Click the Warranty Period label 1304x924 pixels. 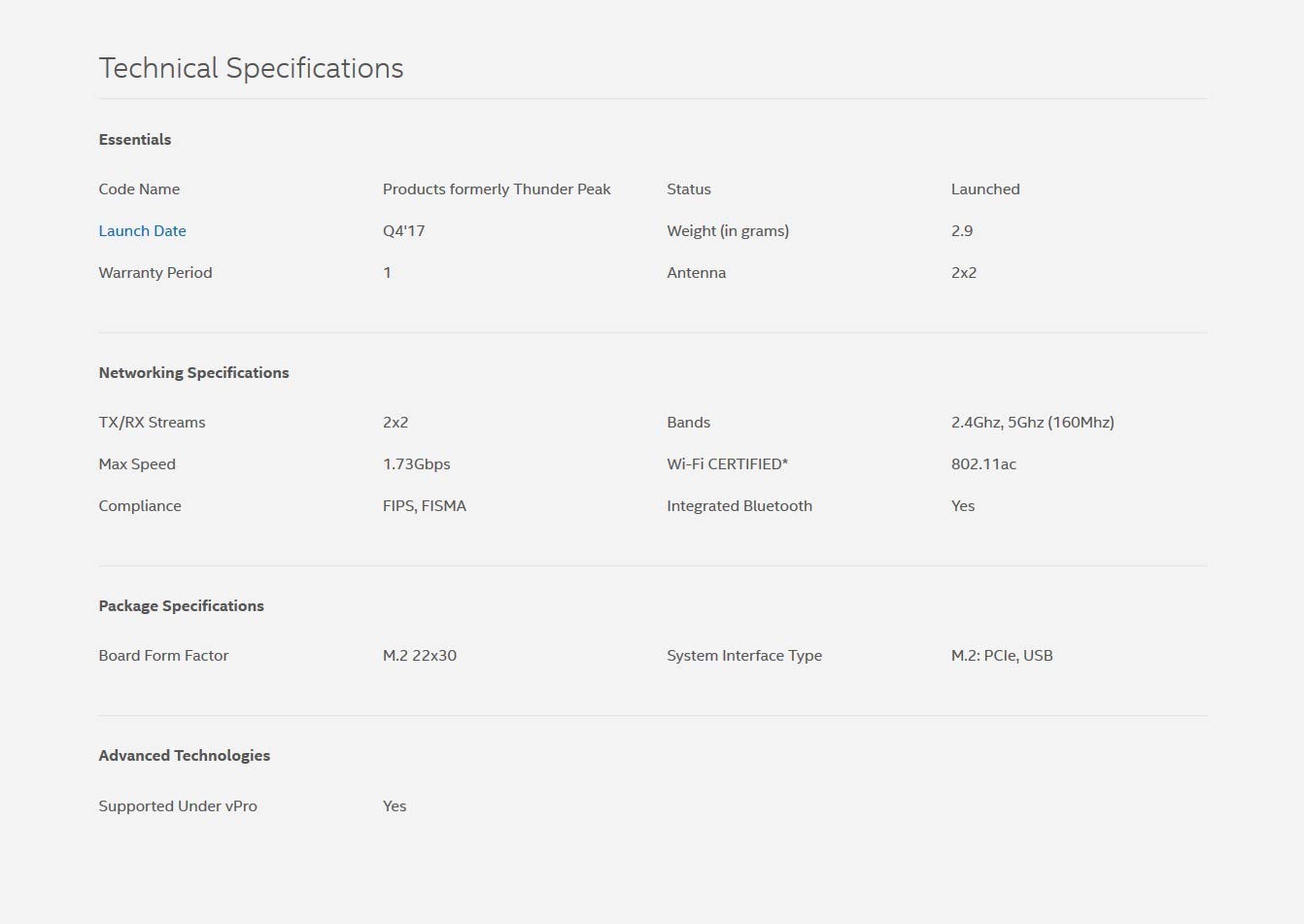pyautogui.click(x=155, y=273)
